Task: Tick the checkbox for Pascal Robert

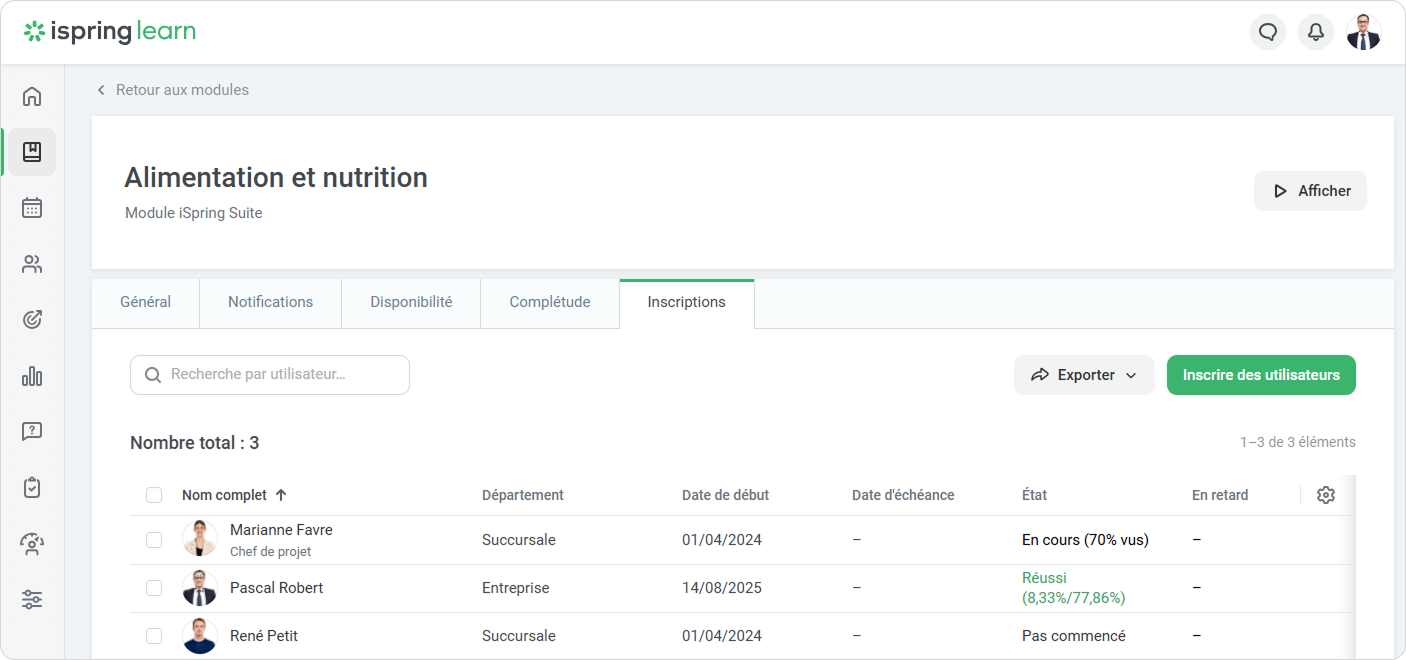Action: 154,588
